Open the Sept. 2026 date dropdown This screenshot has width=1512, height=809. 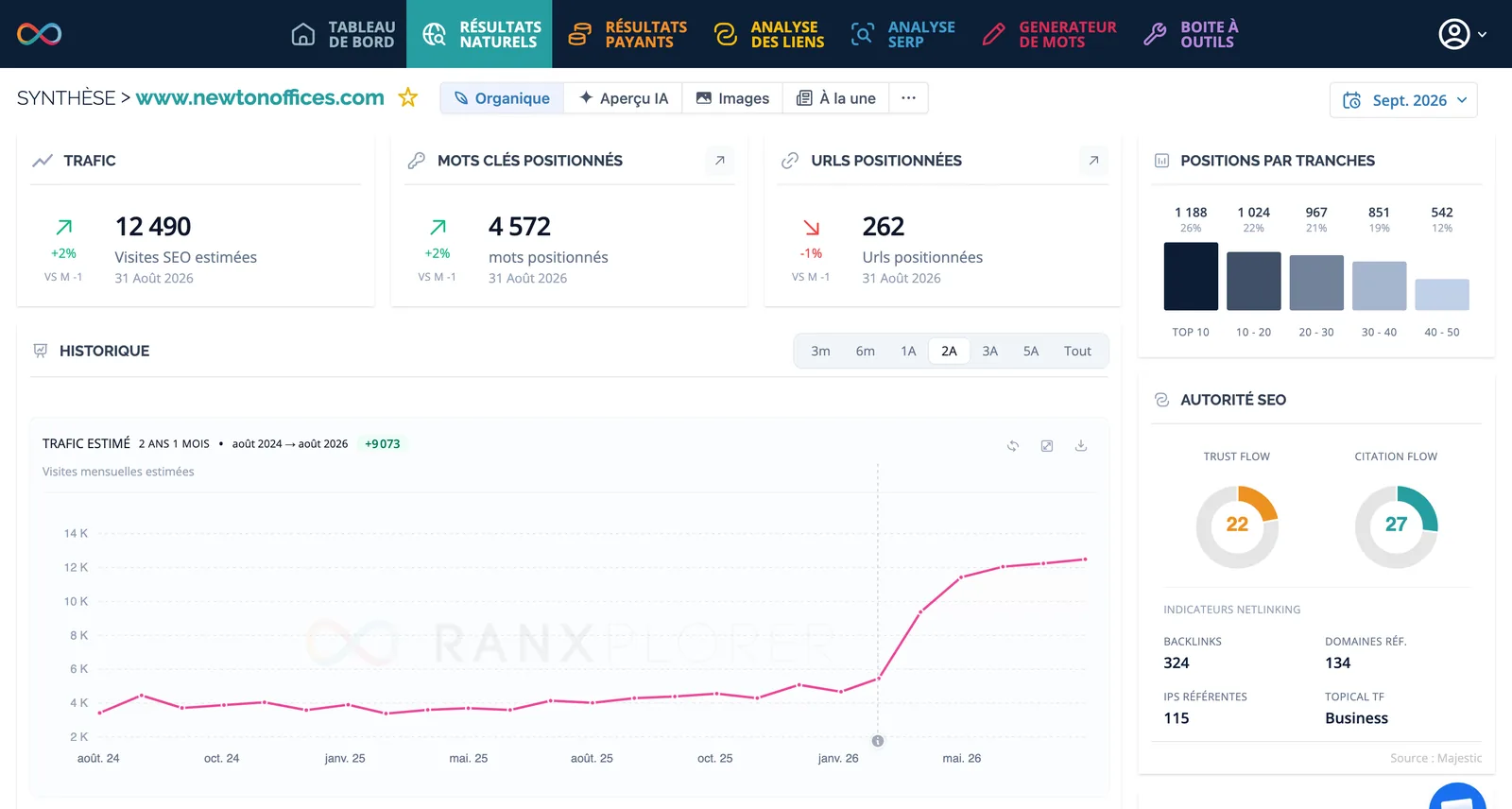1403,100
